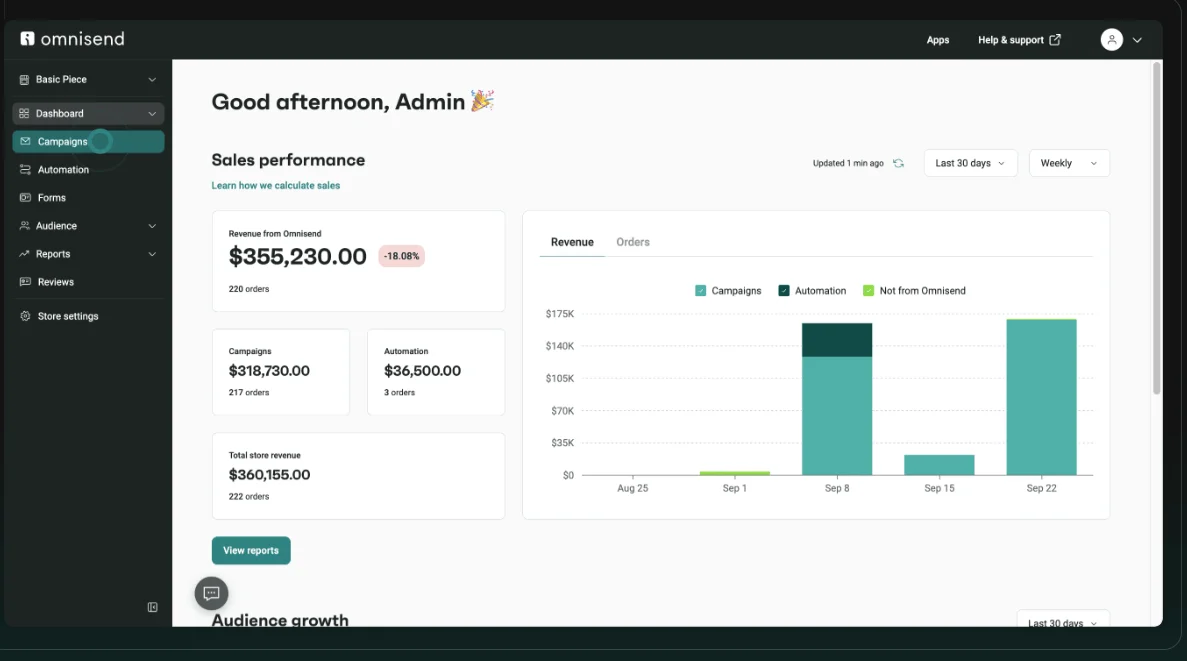Click the Store settings gear icon

click(25, 316)
